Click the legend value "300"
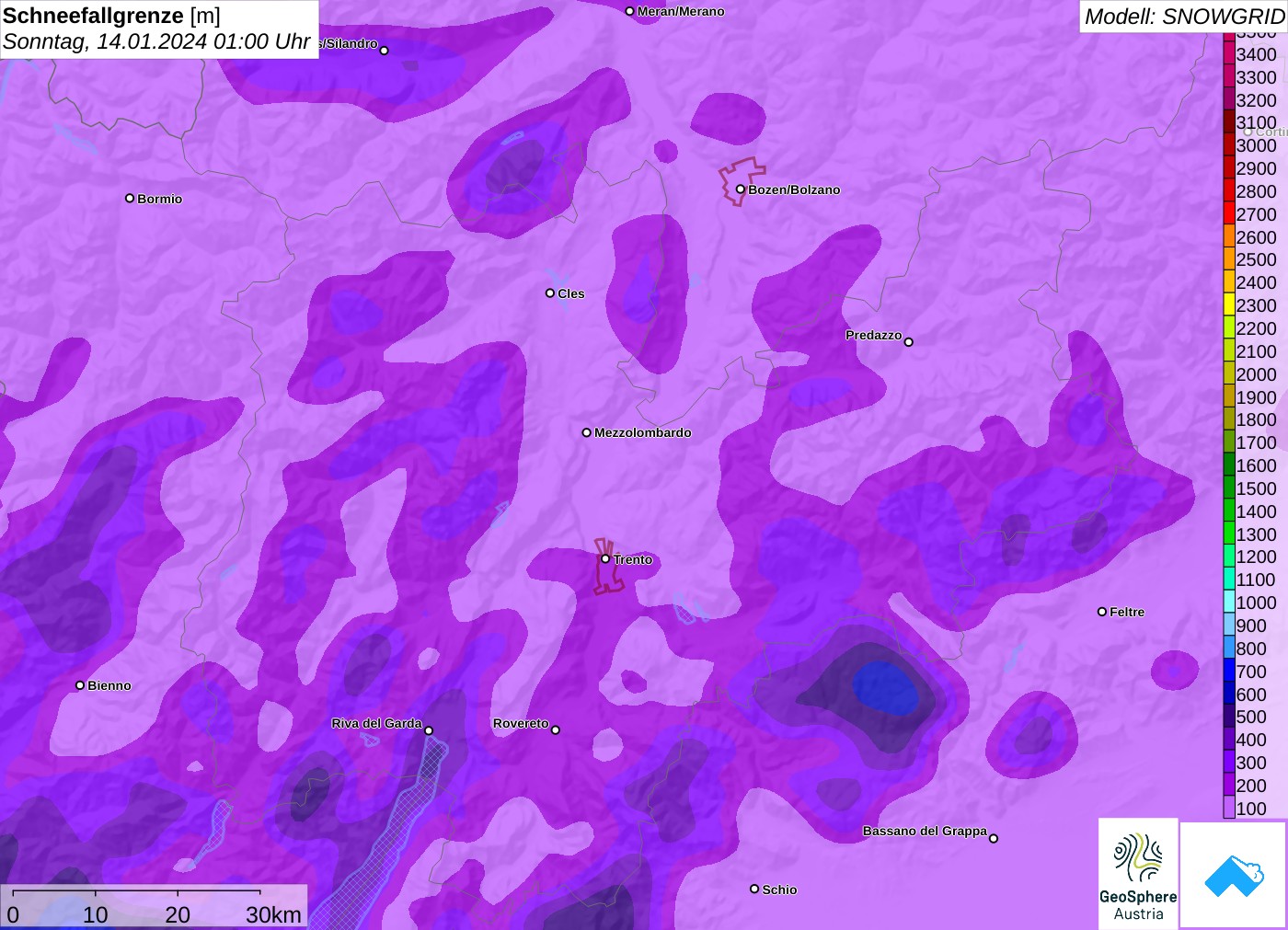Screen dimensions: 1288x930 click(1251, 763)
